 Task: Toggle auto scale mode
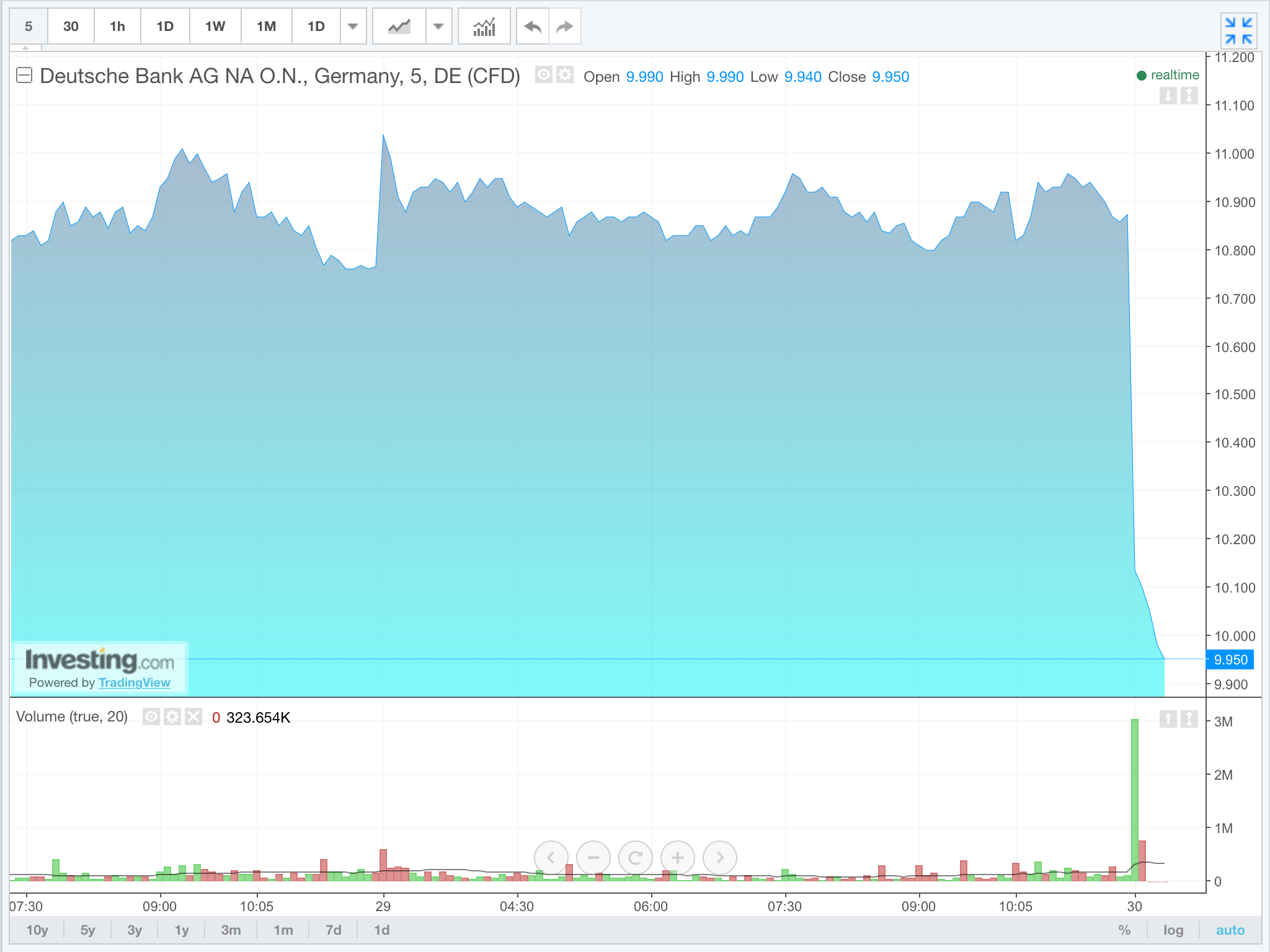coord(1230,930)
